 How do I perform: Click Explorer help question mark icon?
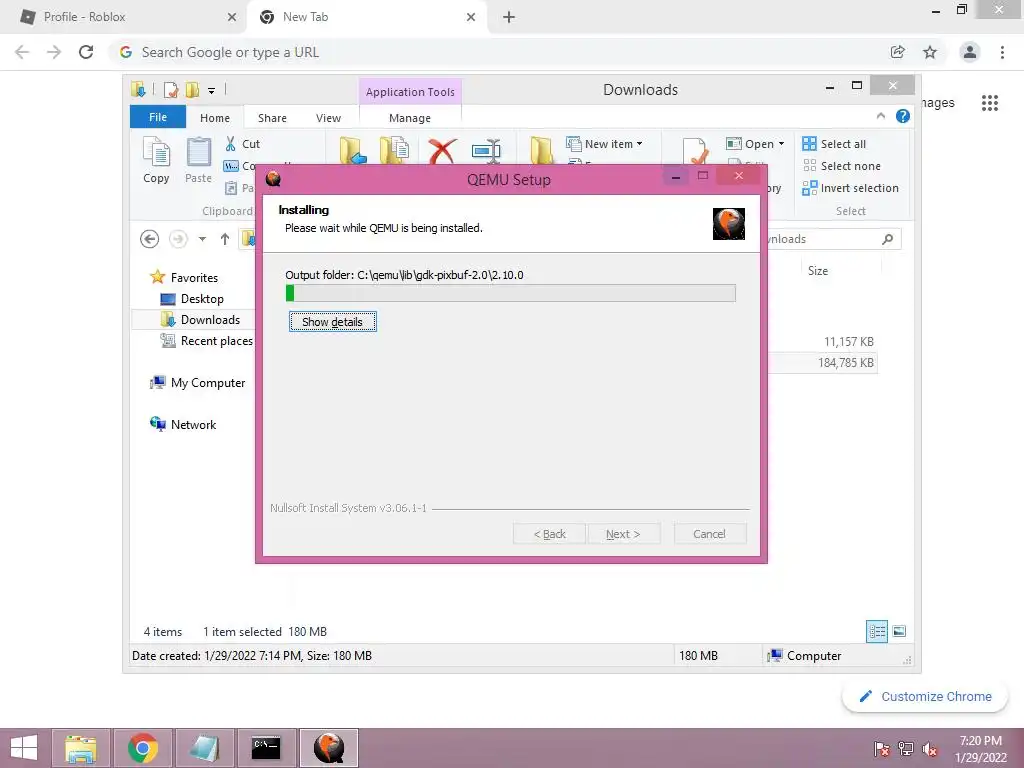click(x=903, y=116)
